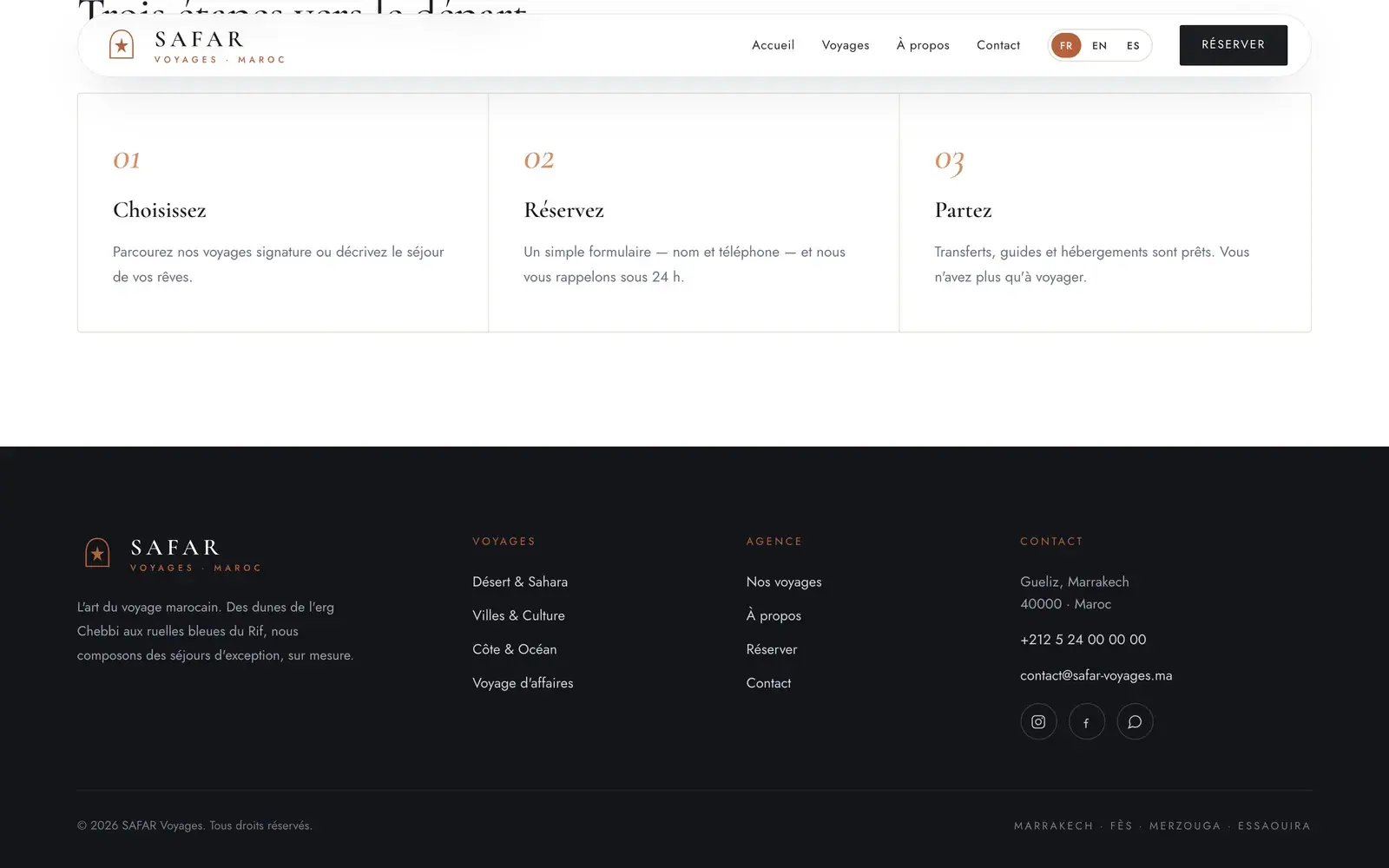
Task: Open the Désert & Sahara footer link
Action: 520,582
